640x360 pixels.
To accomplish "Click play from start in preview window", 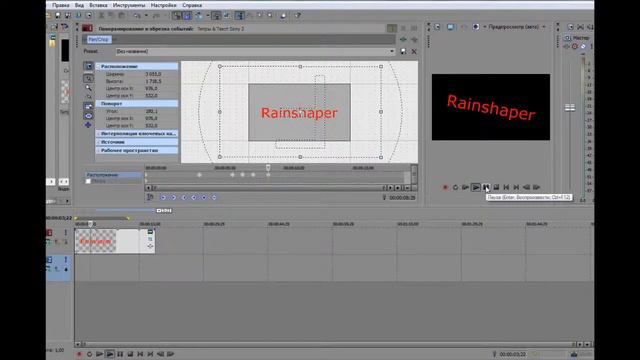I will pyautogui.click(x=465, y=187).
